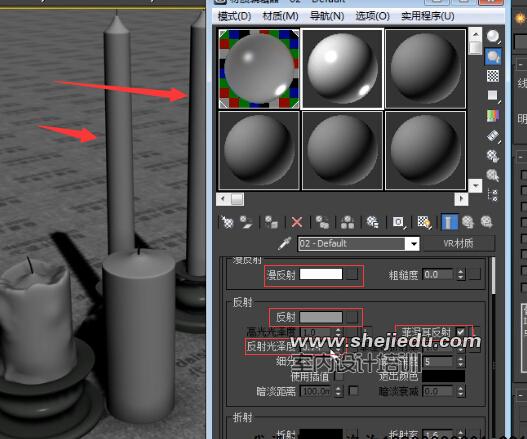Click the 暗淡衰减 spinner arrows
The image size is (527, 439).
click(x=460, y=391)
